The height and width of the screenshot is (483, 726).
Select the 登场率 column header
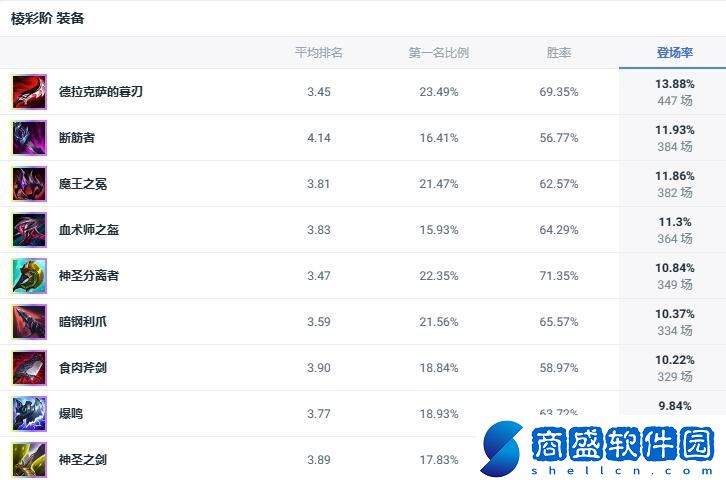[x=673, y=53]
